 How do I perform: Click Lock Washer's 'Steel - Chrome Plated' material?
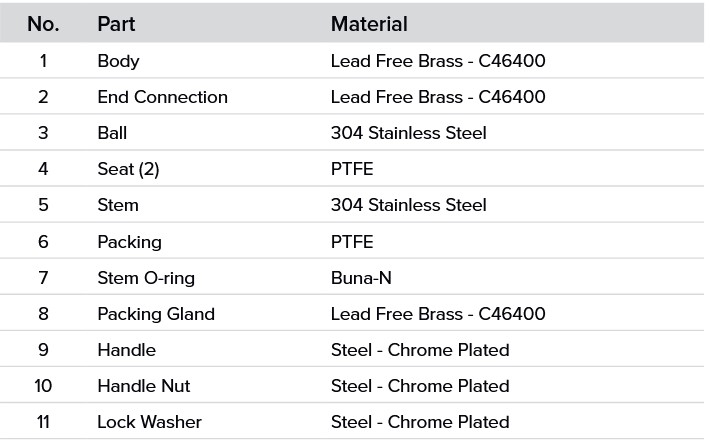pos(420,422)
